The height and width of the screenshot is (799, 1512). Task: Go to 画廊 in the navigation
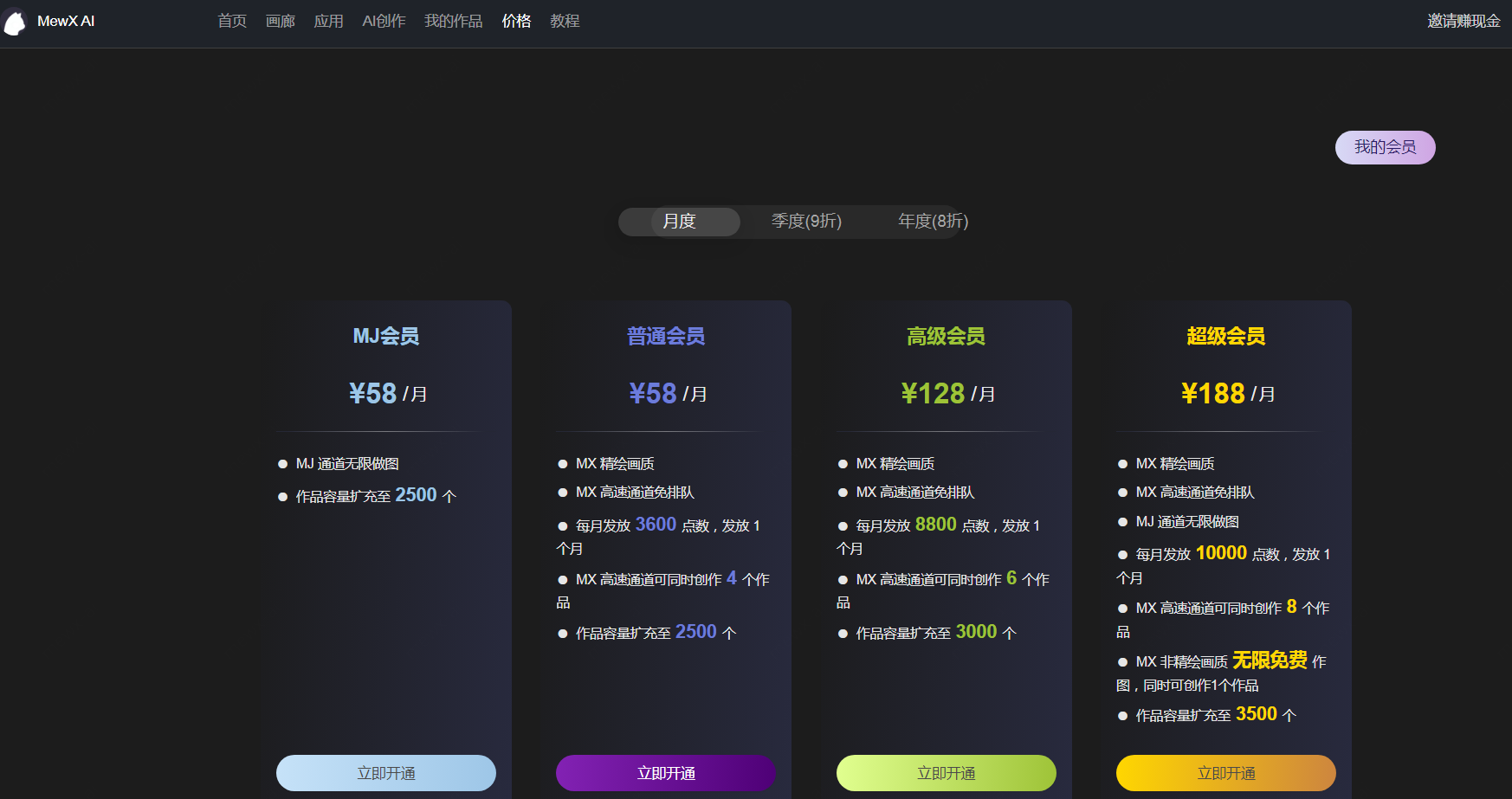coord(281,21)
